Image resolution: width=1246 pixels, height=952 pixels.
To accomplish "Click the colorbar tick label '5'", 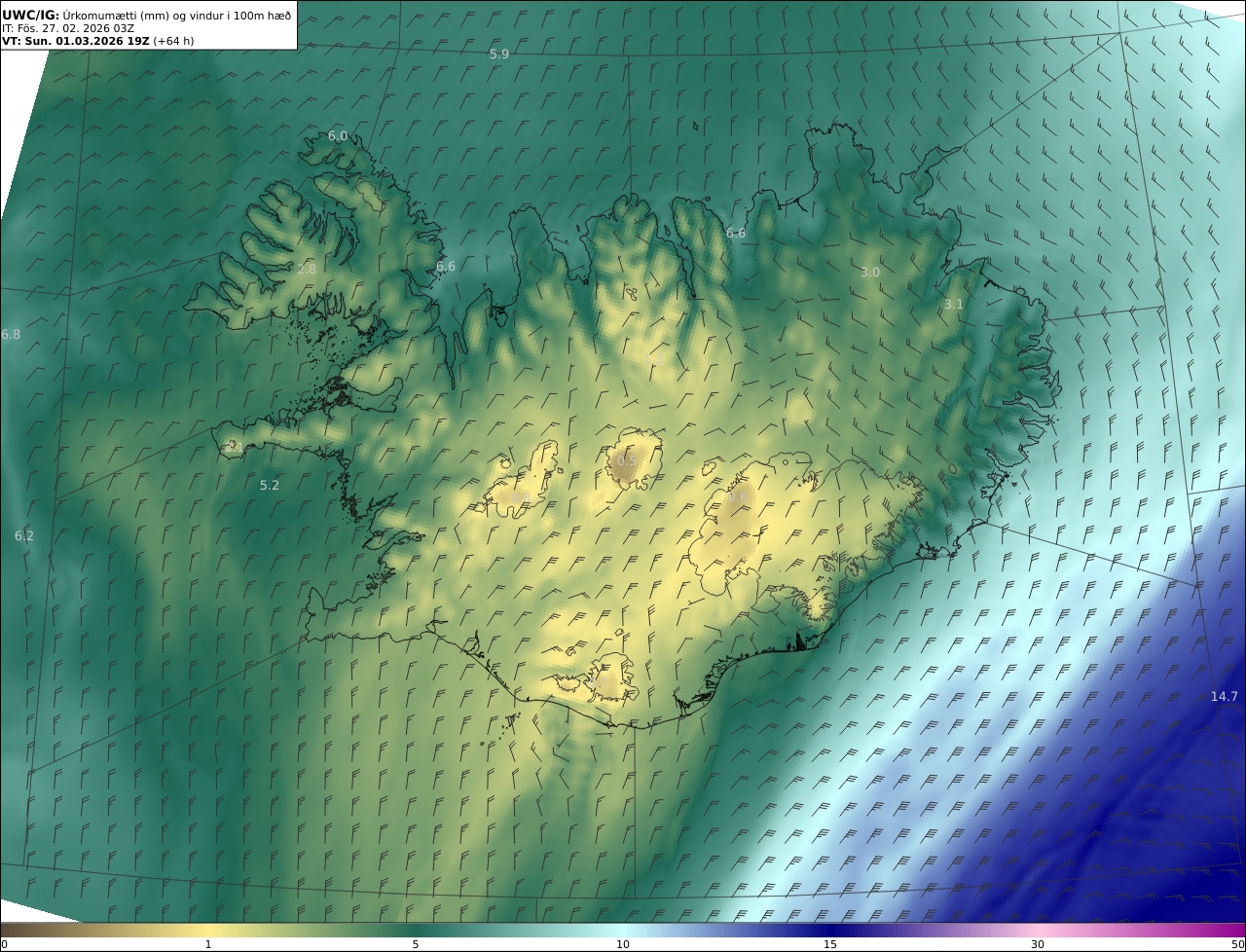I will (x=416, y=944).
